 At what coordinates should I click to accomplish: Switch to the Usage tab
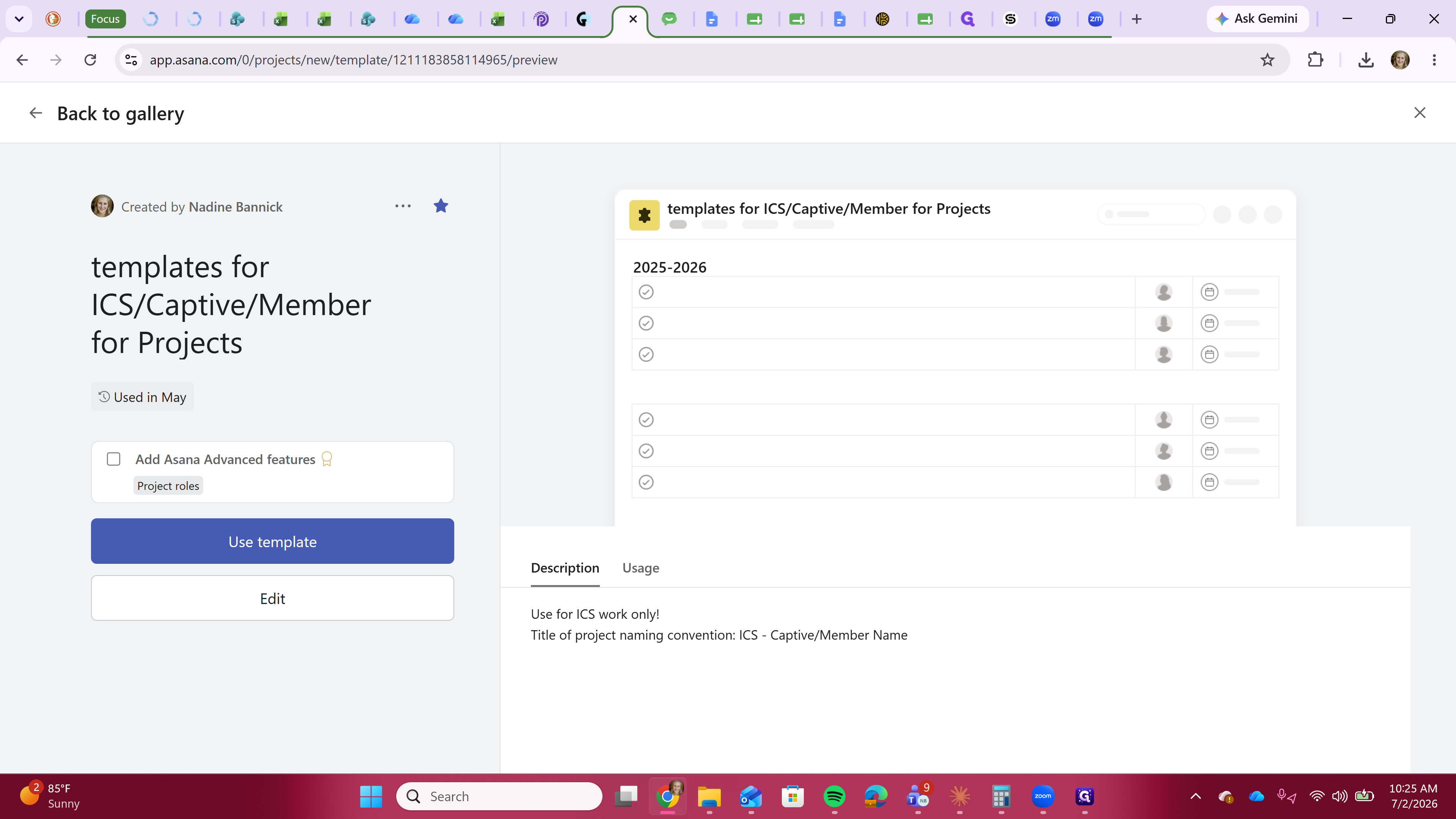click(640, 568)
